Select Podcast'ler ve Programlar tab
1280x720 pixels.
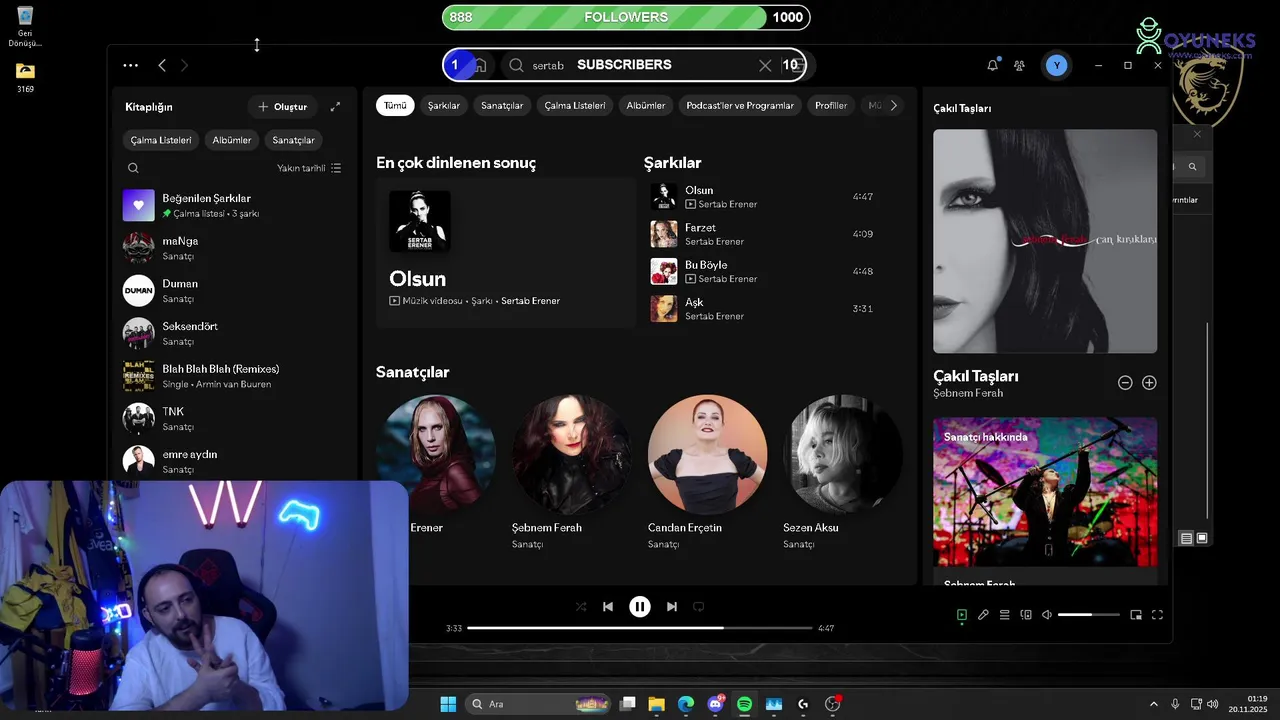point(740,105)
